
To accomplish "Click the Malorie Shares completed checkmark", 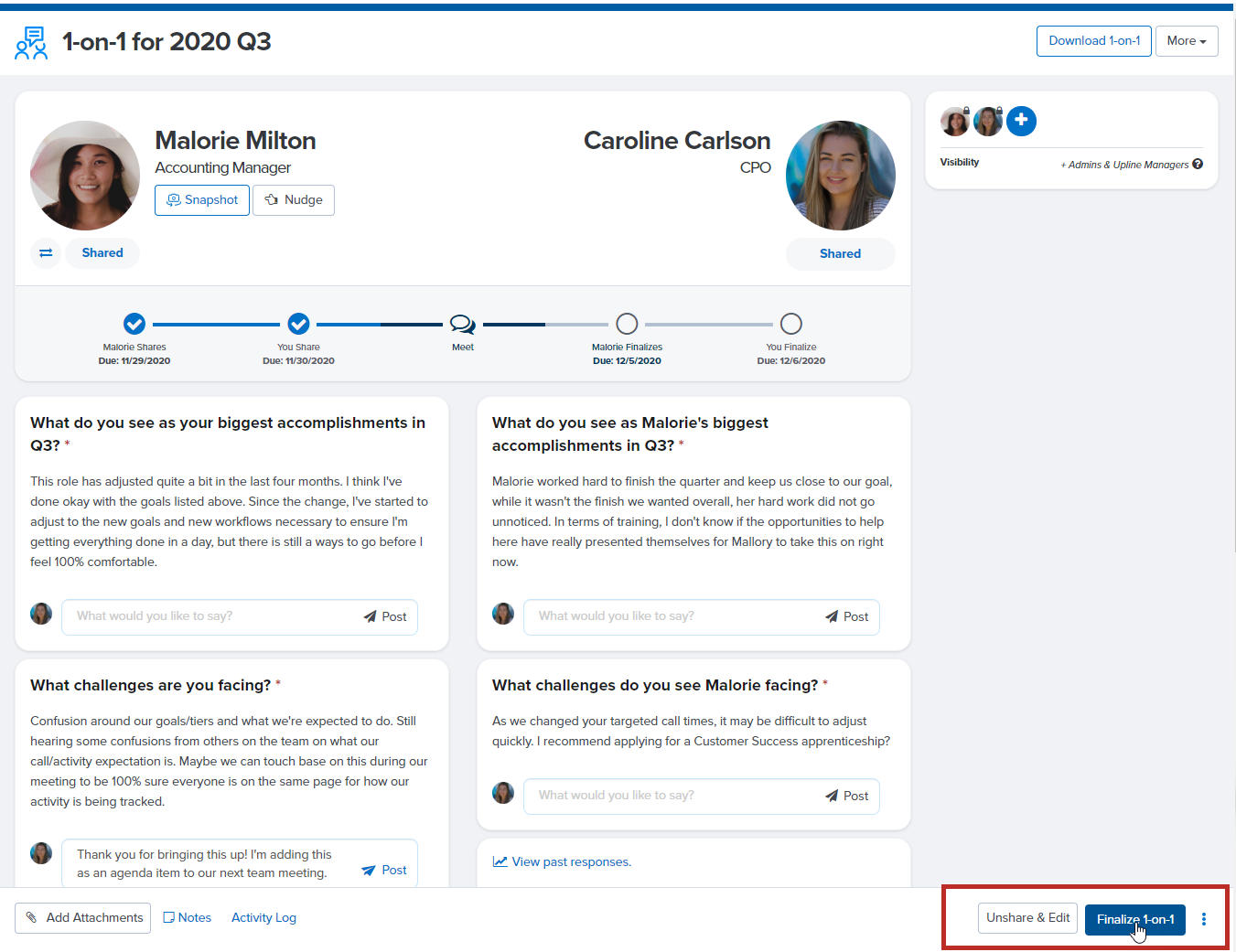I will click(x=134, y=324).
